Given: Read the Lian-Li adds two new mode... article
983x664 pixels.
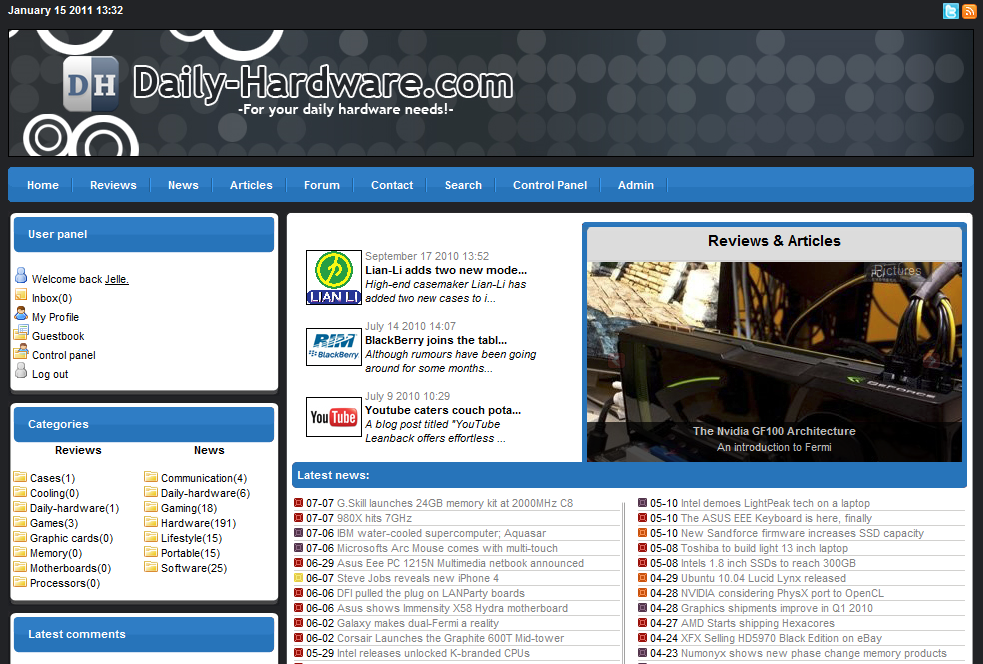Looking at the screenshot, I should (446, 270).
